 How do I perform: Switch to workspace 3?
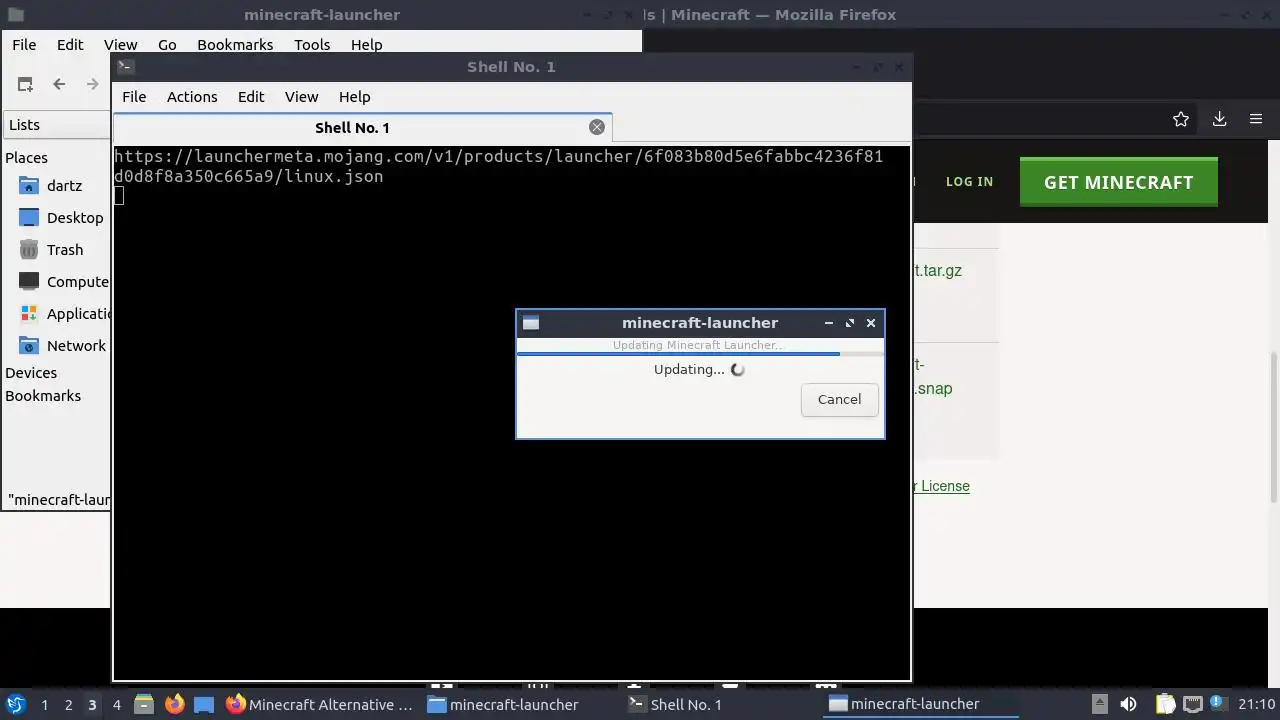(x=92, y=705)
